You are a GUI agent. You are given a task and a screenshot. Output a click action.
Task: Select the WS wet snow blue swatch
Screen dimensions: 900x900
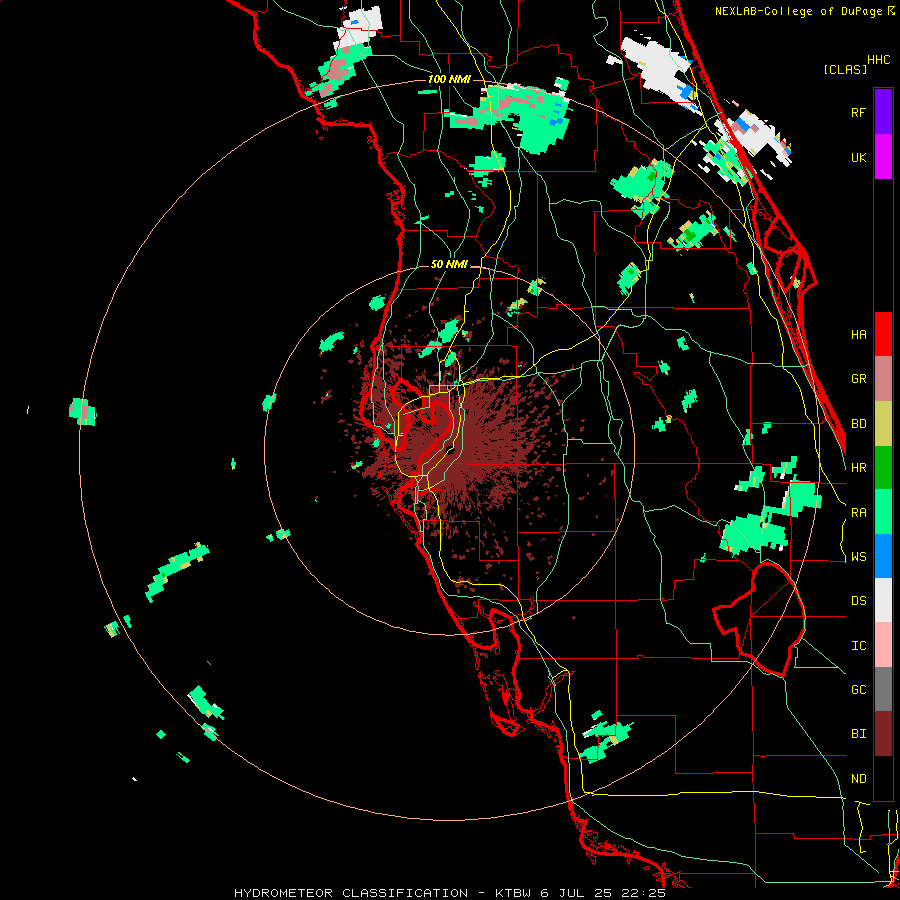[x=883, y=556]
